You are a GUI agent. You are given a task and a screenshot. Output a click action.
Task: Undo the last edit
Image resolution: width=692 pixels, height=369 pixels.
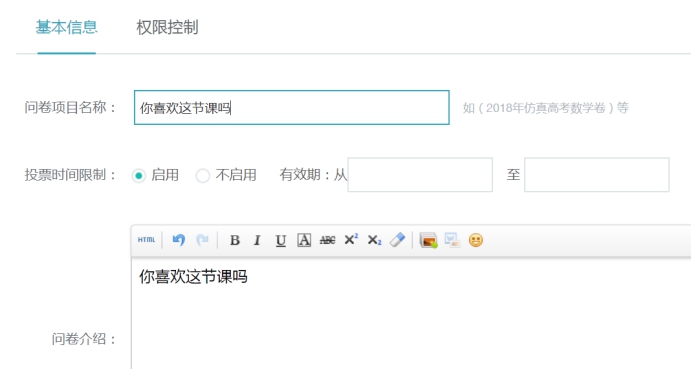(x=179, y=240)
